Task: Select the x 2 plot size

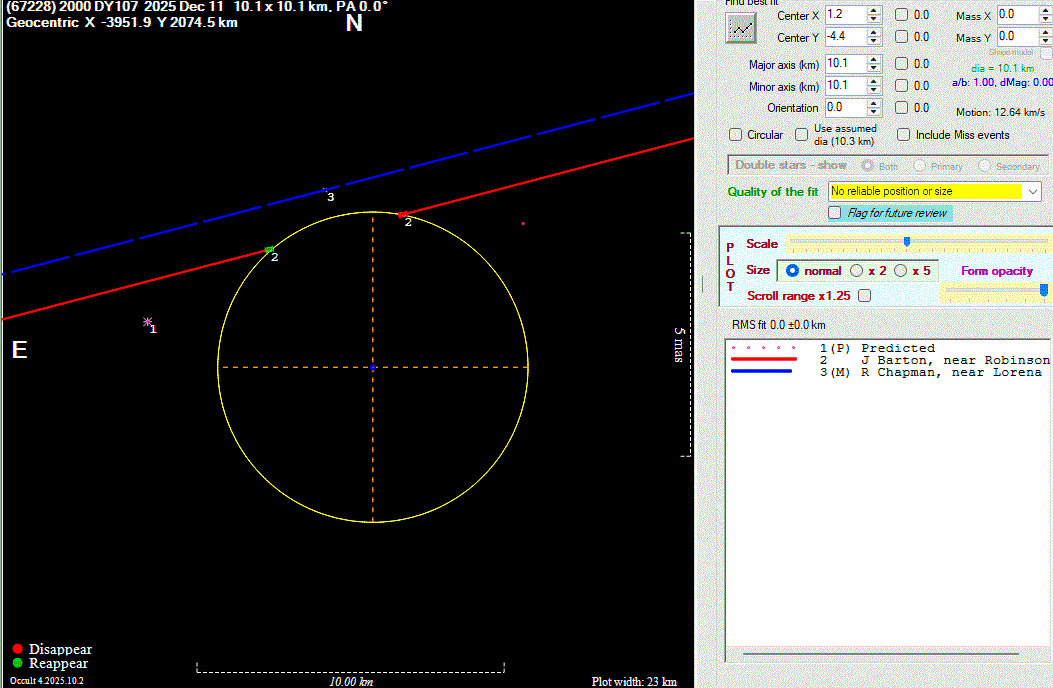Action: tap(857, 271)
